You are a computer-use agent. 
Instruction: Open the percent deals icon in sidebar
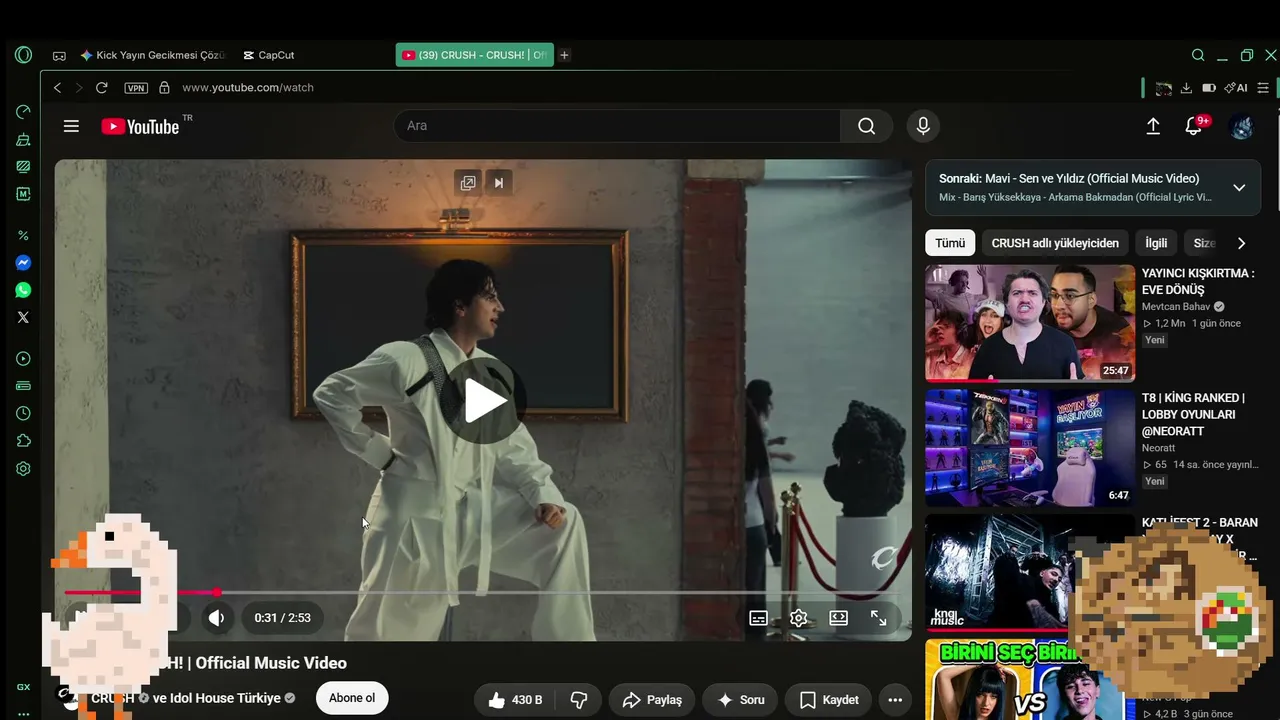point(23,236)
